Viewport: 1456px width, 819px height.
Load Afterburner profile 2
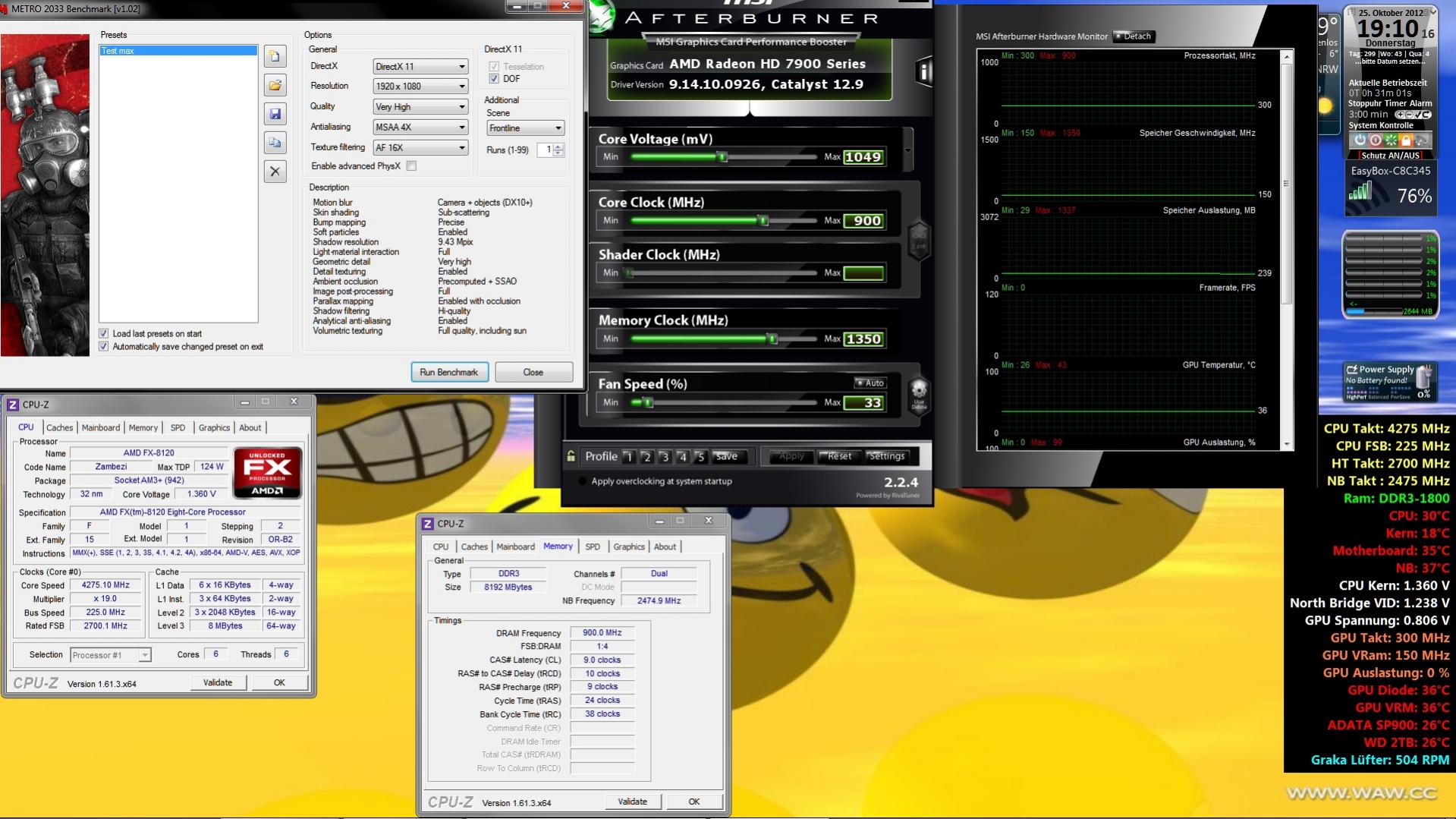646,457
